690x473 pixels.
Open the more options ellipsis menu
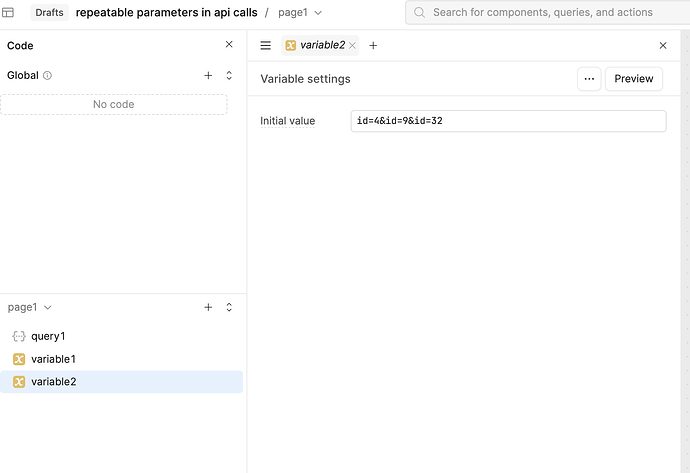(x=589, y=79)
